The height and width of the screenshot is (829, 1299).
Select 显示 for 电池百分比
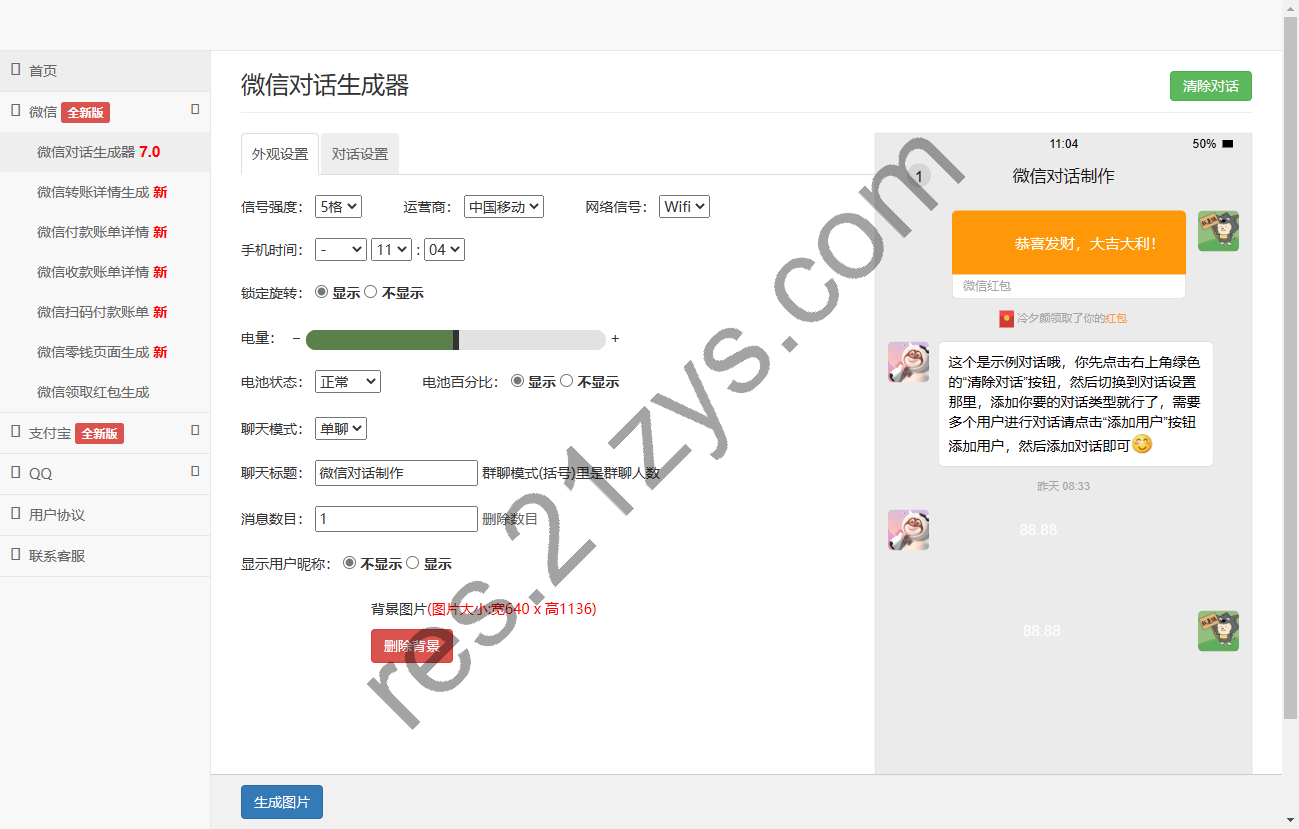coord(517,381)
